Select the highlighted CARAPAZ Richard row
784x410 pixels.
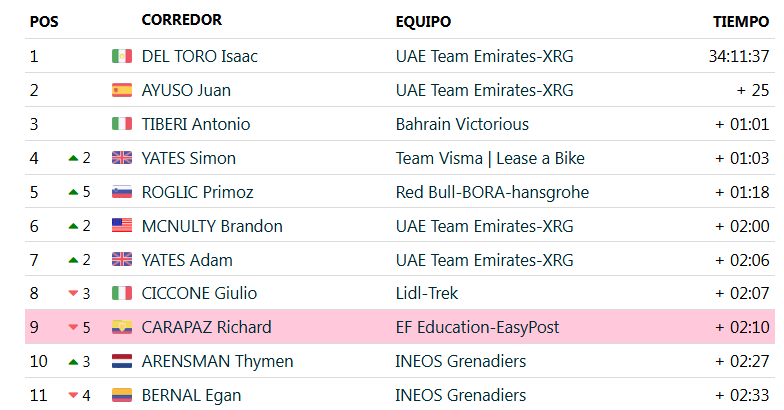400,327
